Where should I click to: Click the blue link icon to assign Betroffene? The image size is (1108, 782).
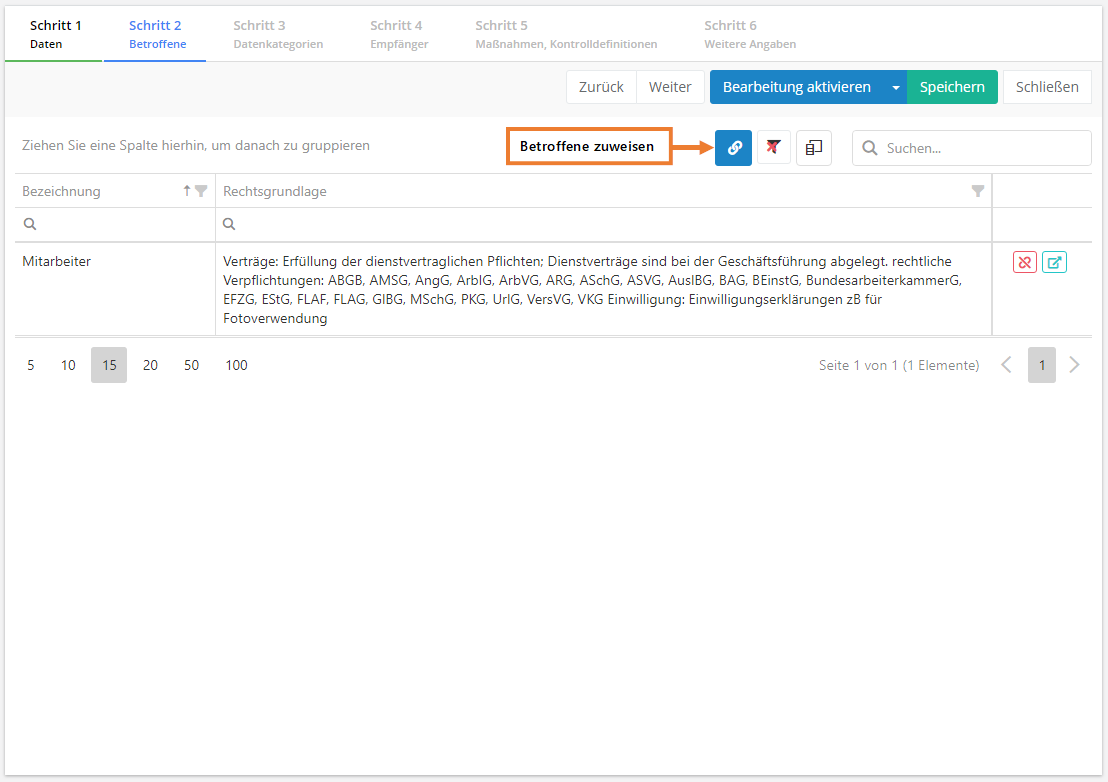tap(733, 147)
